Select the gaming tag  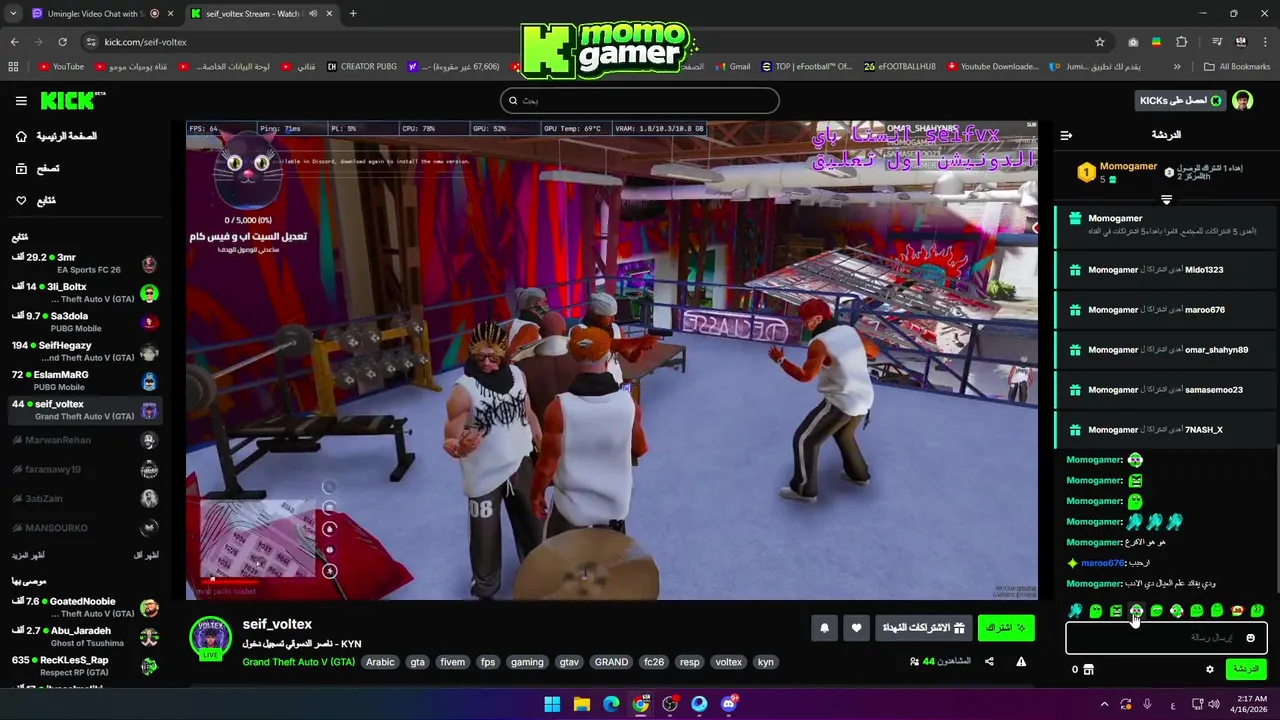point(527,662)
